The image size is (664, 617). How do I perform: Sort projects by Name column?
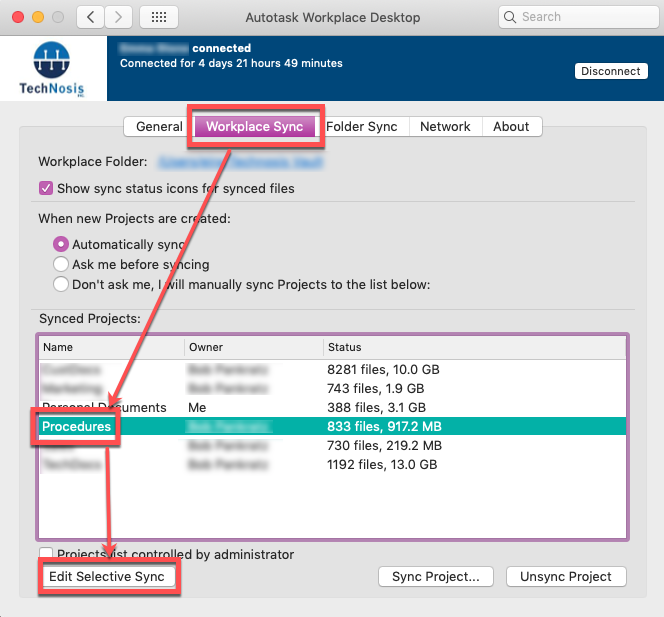[x=112, y=347]
